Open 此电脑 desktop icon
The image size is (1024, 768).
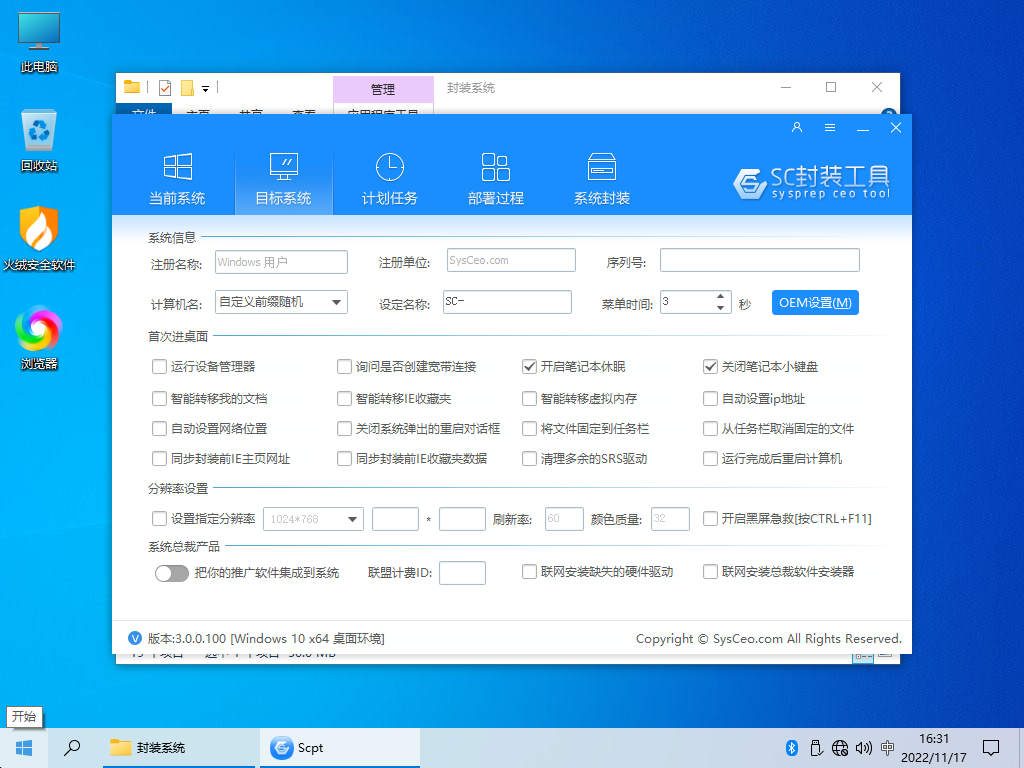pos(39,42)
